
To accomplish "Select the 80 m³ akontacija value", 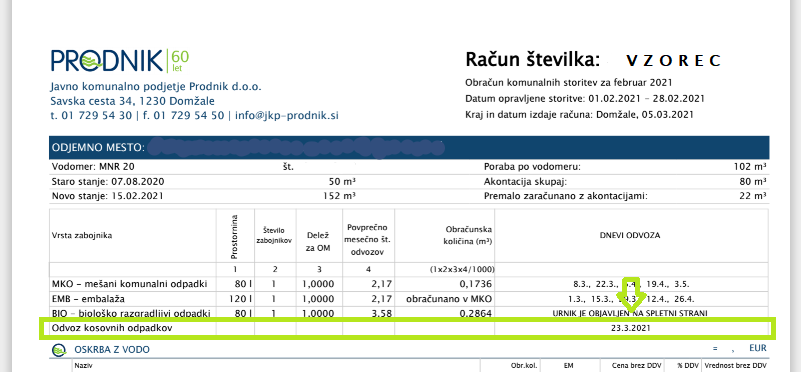I will point(753,181).
